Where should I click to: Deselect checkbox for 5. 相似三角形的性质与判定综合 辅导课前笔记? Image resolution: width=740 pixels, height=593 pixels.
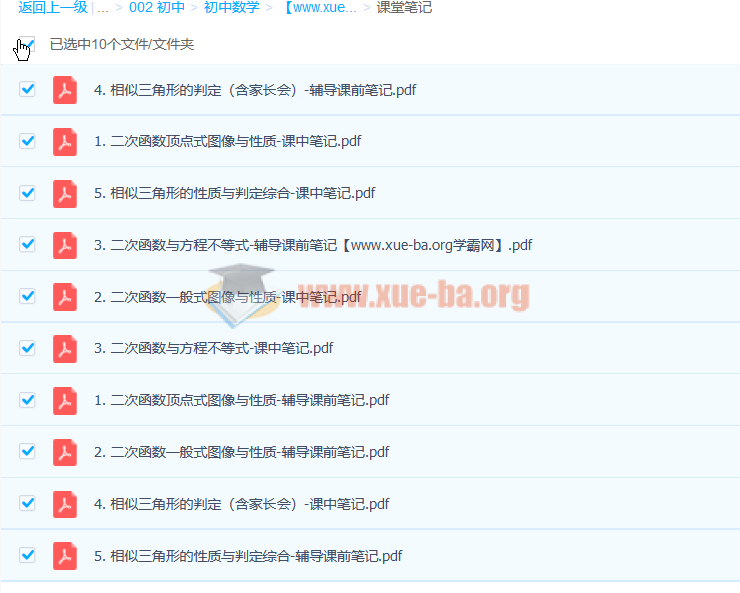point(27,555)
